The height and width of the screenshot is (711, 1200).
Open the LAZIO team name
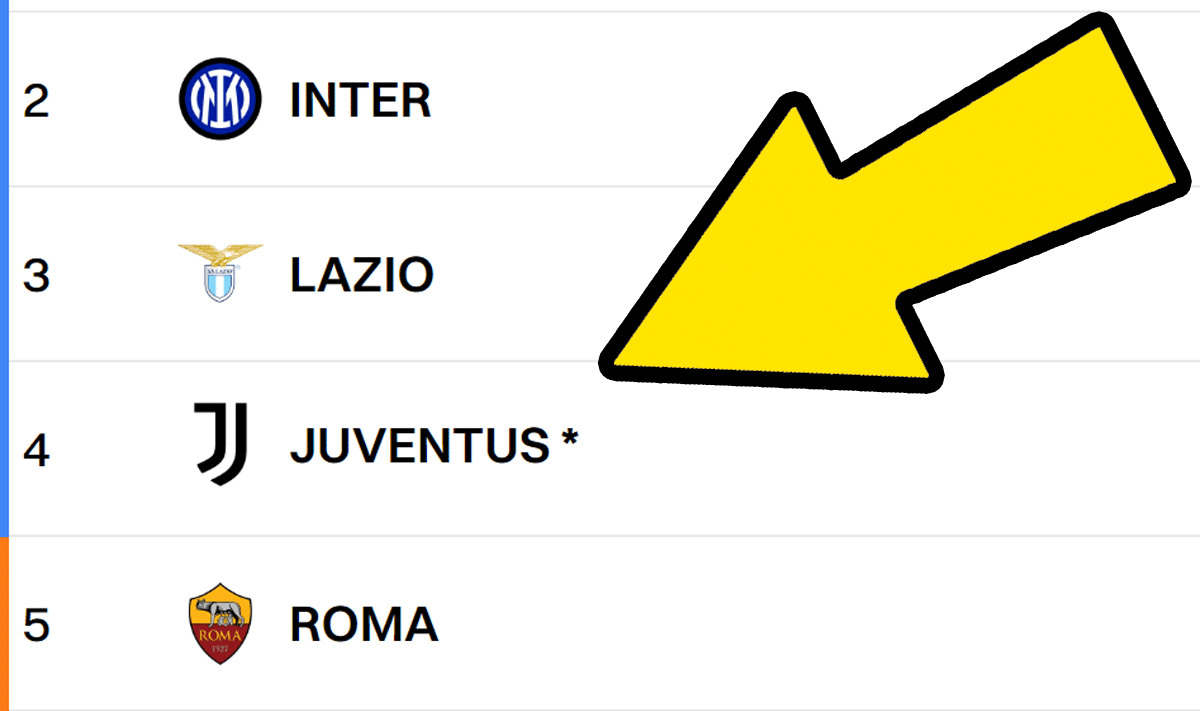pos(361,275)
